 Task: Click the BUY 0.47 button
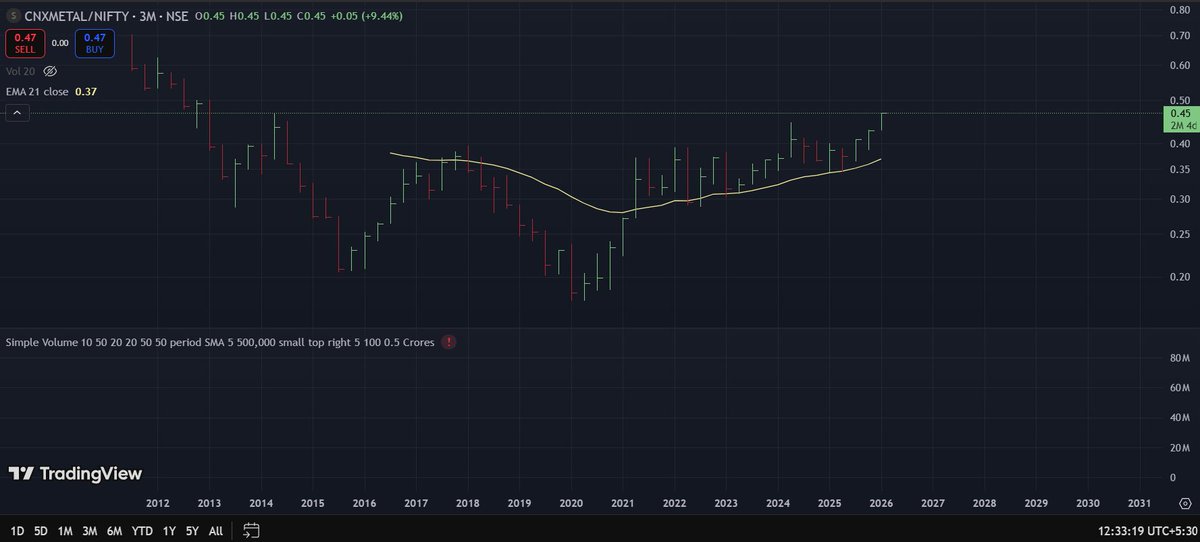click(93, 43)
